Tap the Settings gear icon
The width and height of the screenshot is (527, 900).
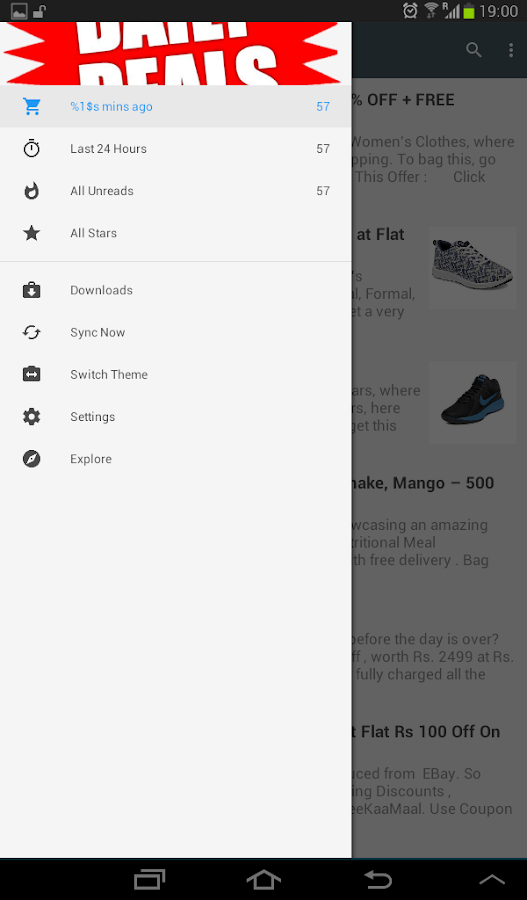click(32, 417)
